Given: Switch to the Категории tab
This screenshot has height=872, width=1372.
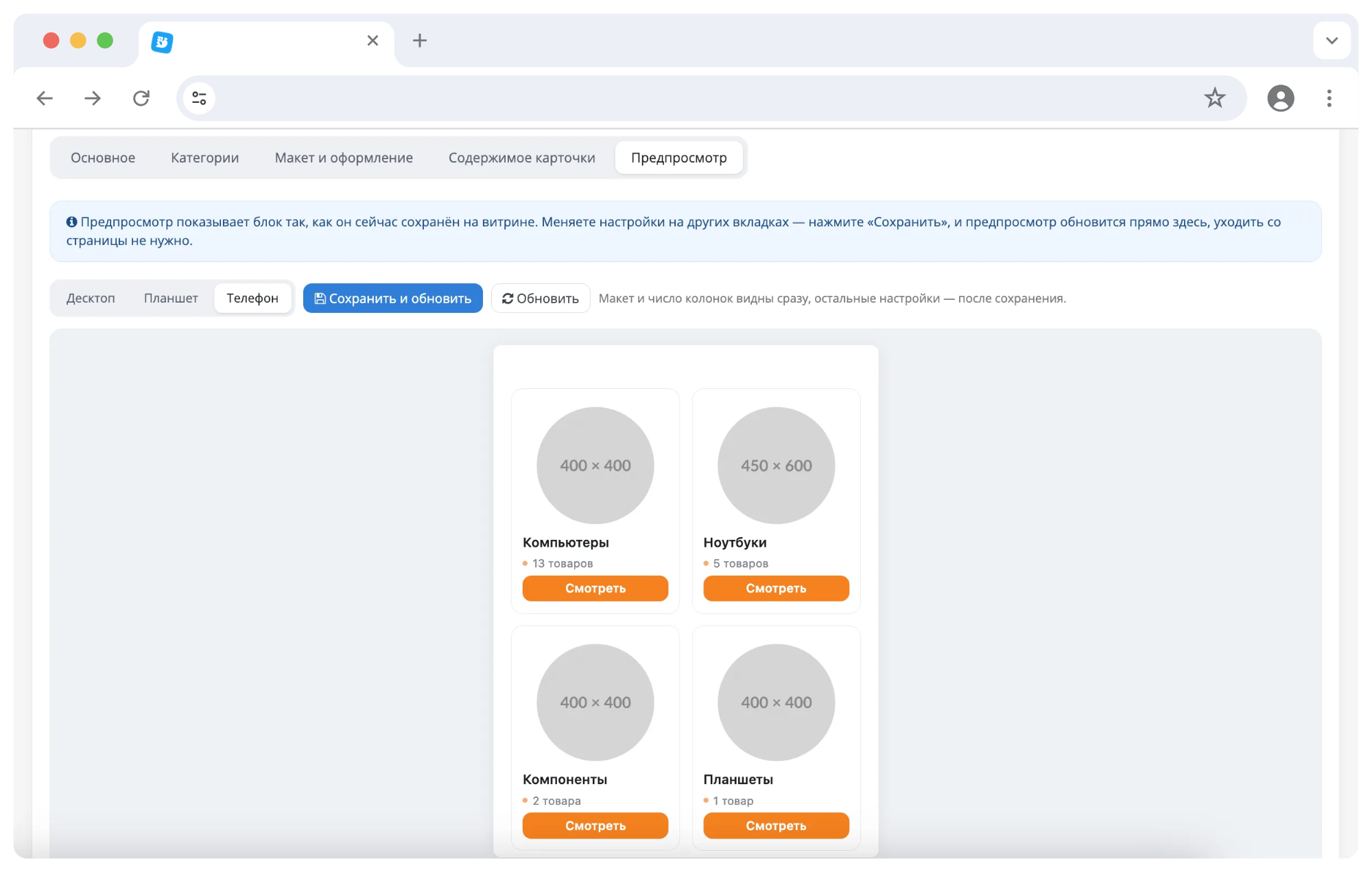Looking at the screenshot, I should click(x=205, y=158).
